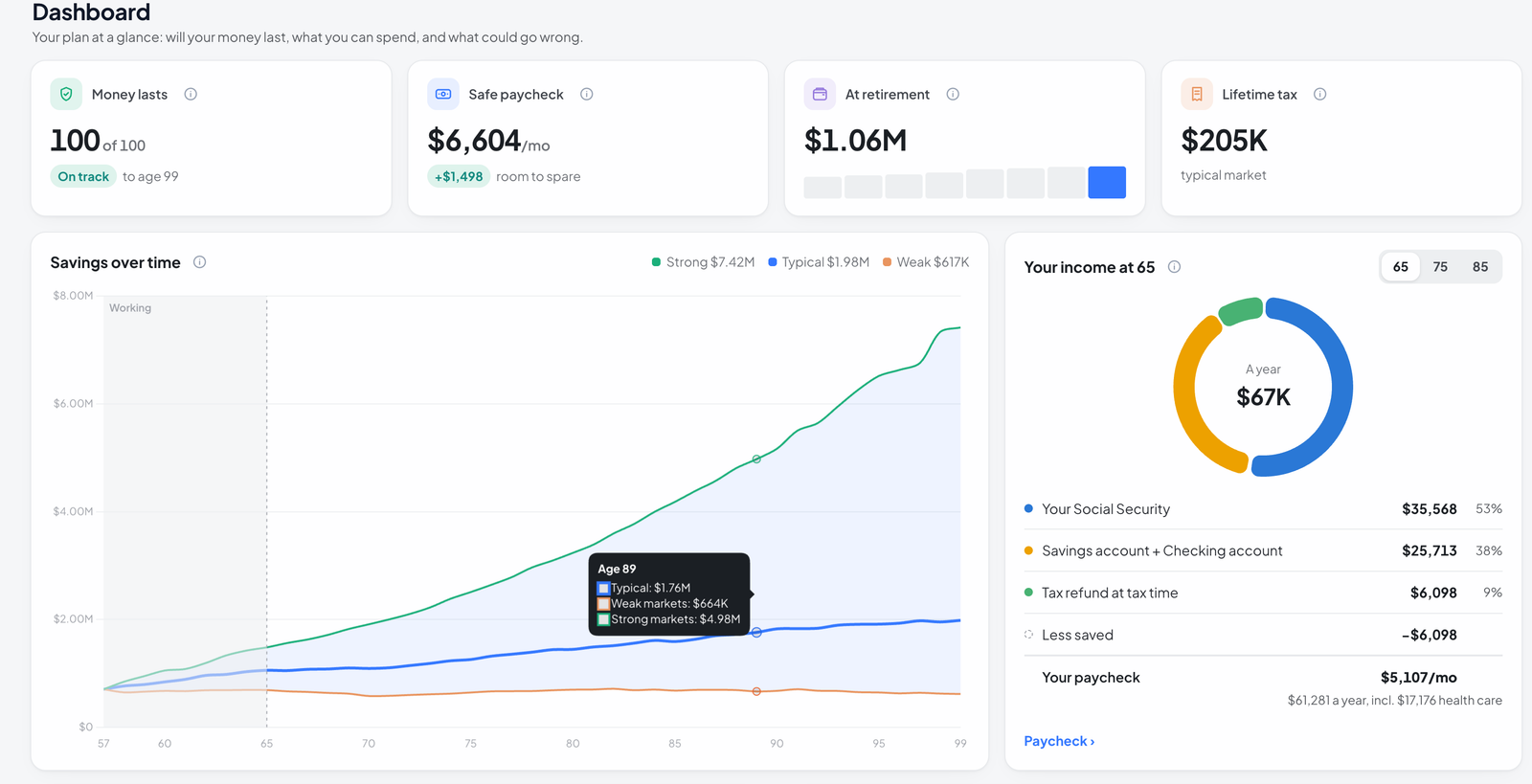Click the $5,107/mo paycheck value

1418,677
